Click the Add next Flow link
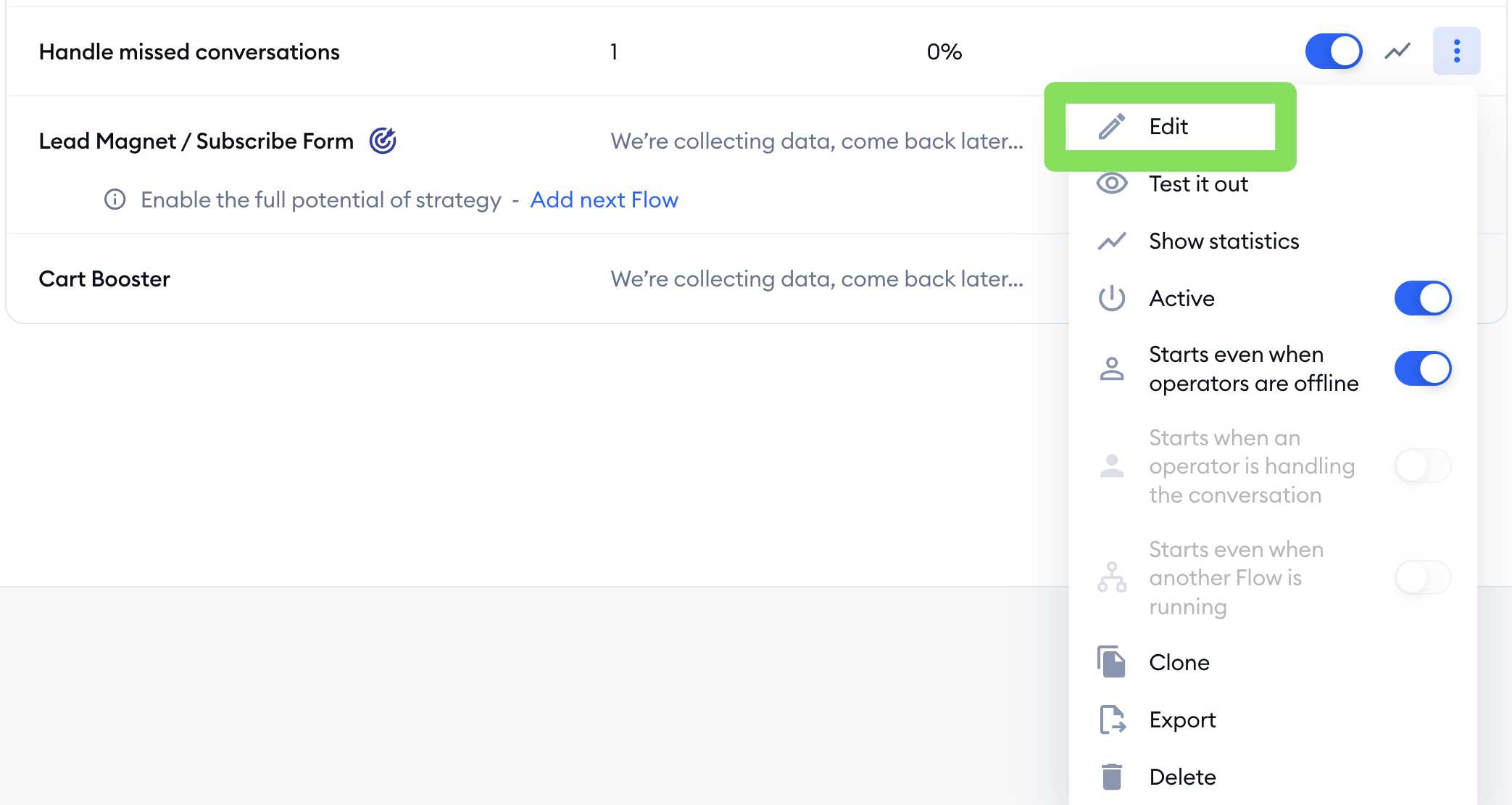This screenshot has width=1512, height=805. coord(604,199)
